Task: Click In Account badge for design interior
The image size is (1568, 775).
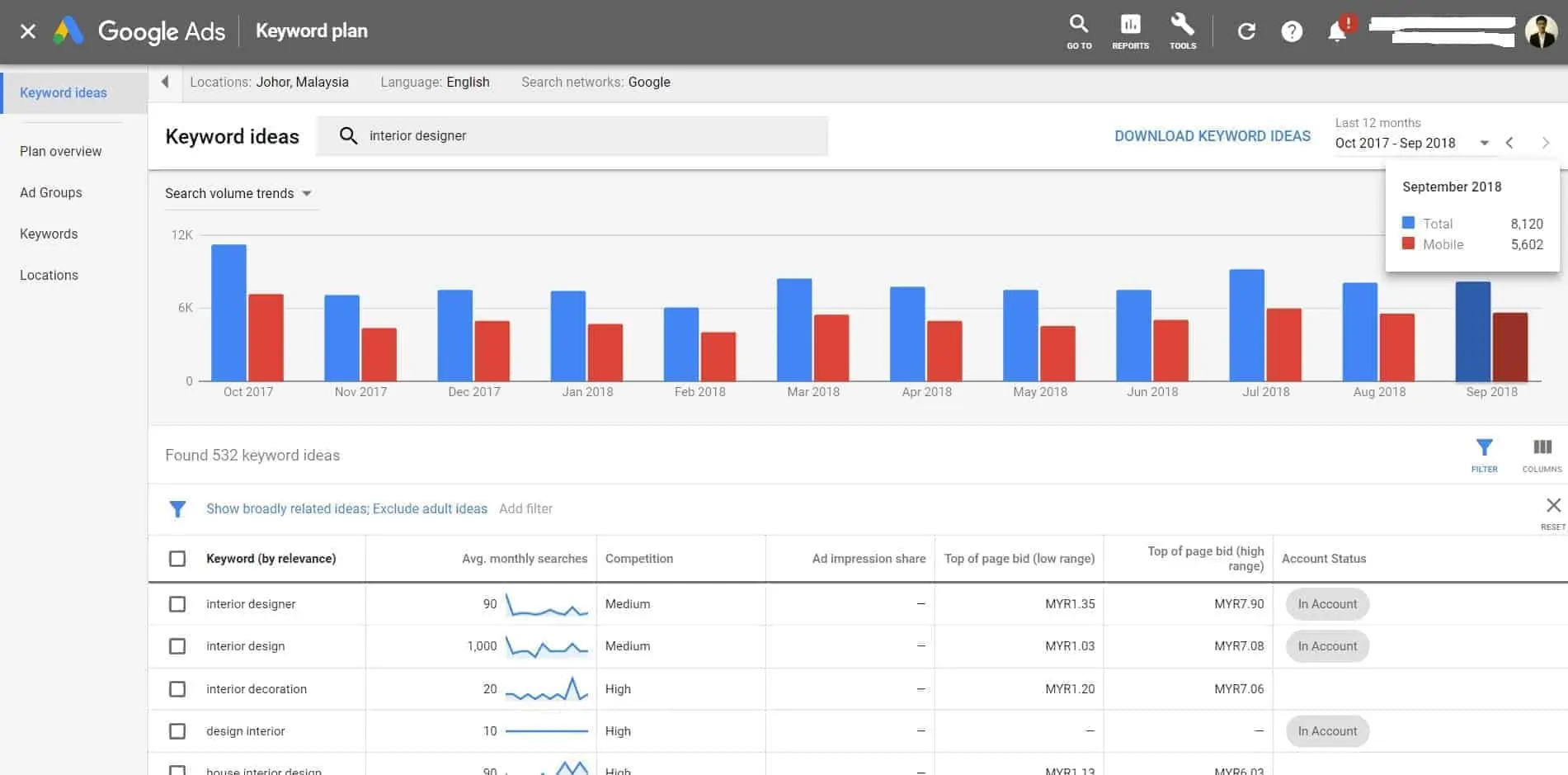Action: click(1327, 731)
